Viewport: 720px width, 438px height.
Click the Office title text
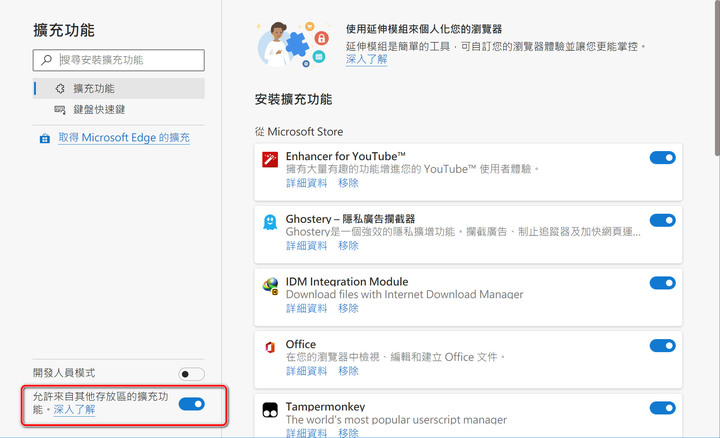pyautogui.click(x=301, y=344)
